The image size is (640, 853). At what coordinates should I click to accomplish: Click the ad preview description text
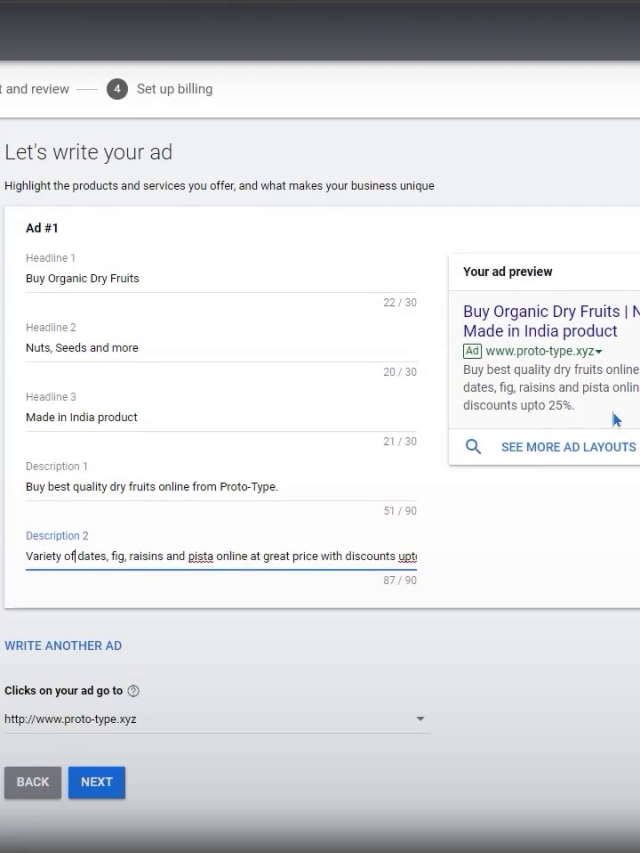[550, 388]
